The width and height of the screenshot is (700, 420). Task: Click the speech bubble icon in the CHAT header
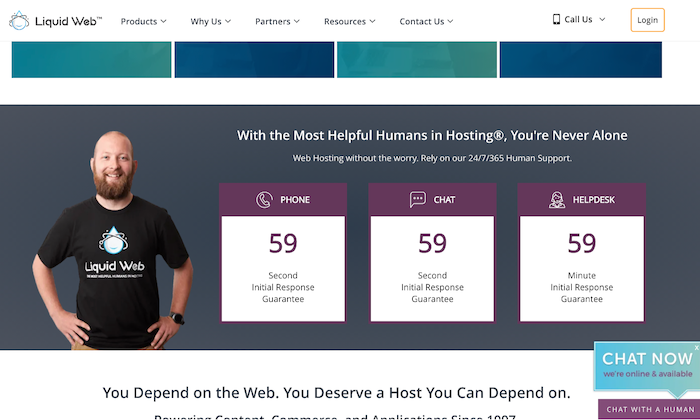(418, 199)
